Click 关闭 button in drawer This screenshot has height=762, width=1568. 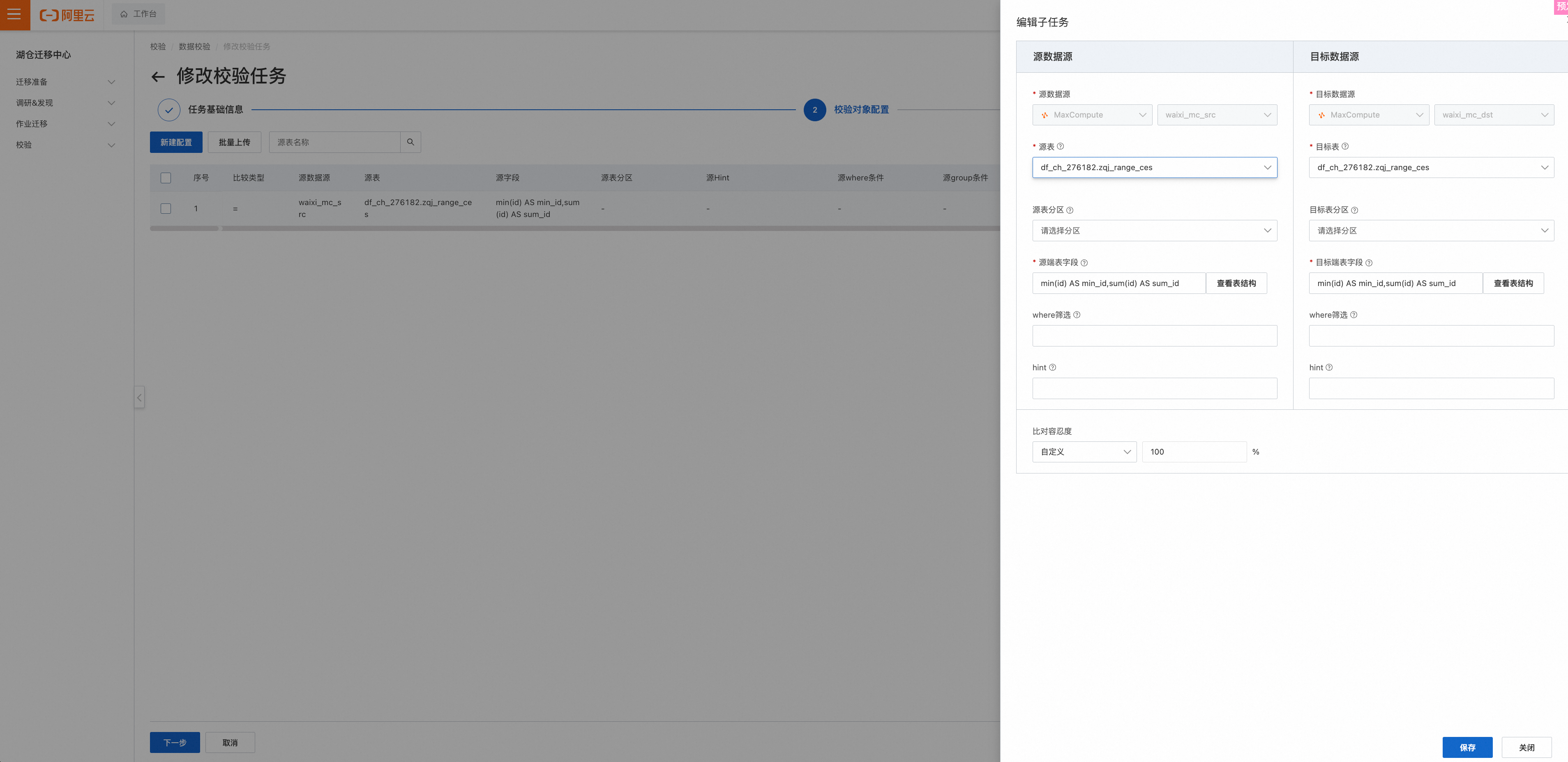click(1526, 747)
